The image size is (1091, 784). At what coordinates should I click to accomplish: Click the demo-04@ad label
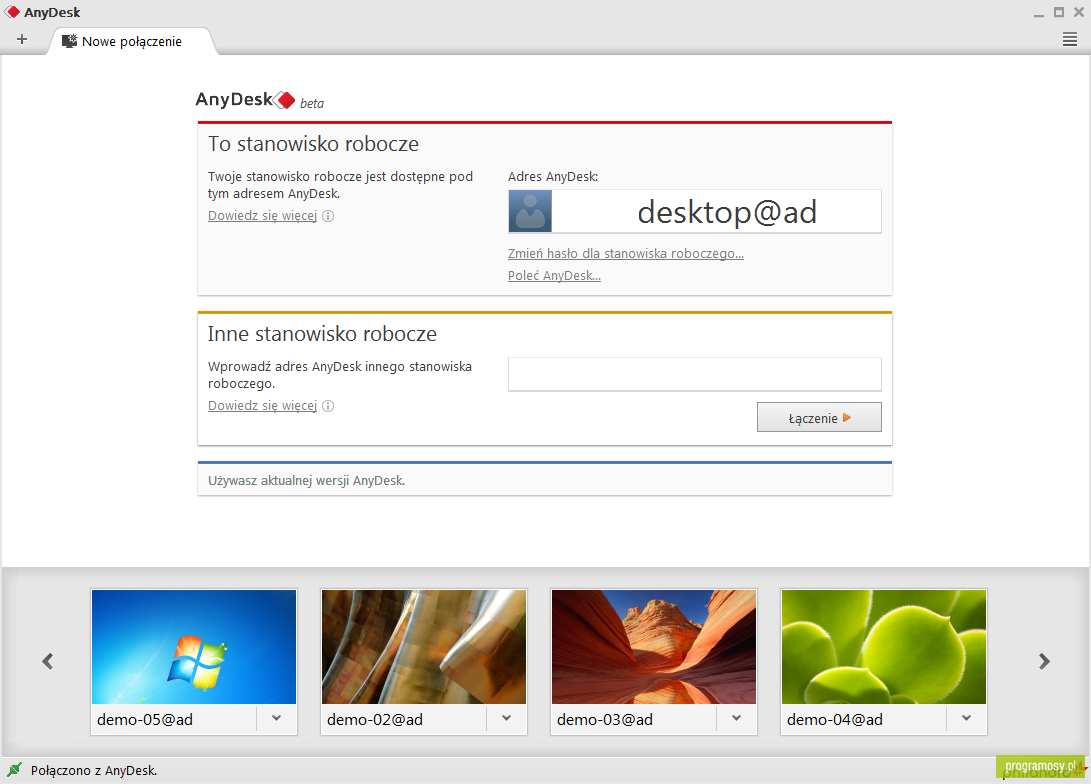[835, 719]
